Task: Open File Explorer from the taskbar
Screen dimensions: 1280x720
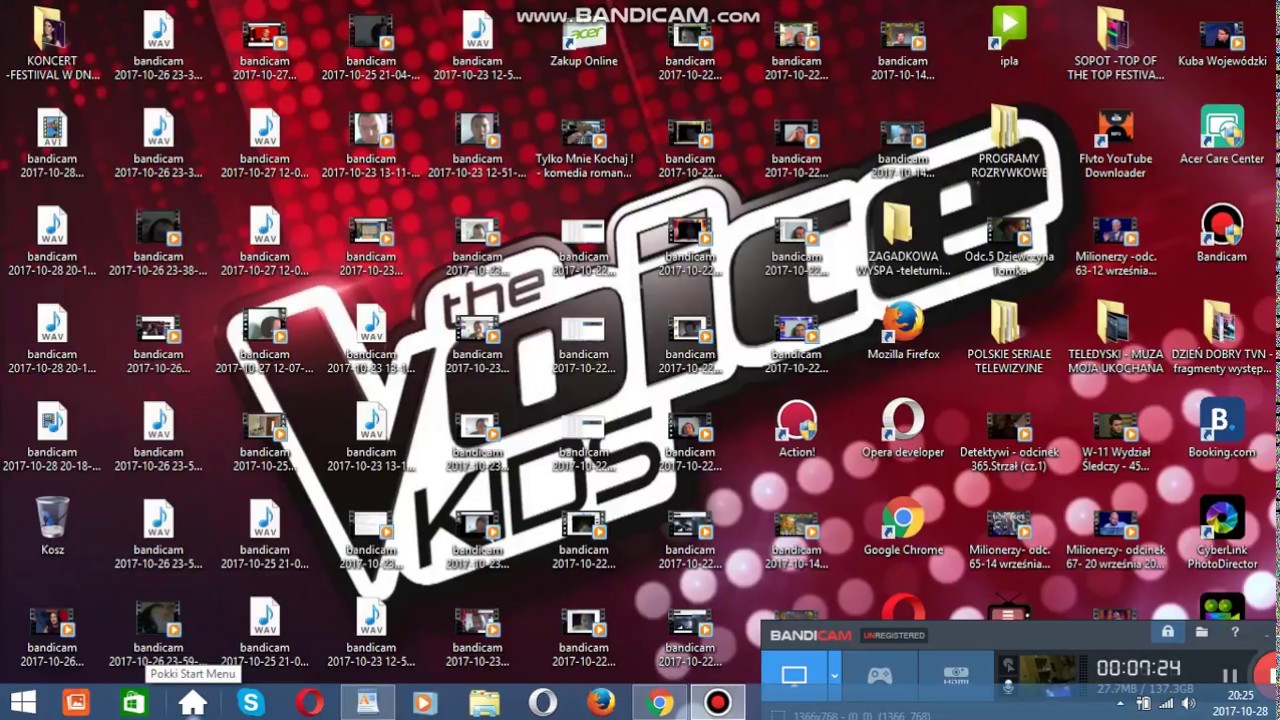Action: tap(484, 703)
